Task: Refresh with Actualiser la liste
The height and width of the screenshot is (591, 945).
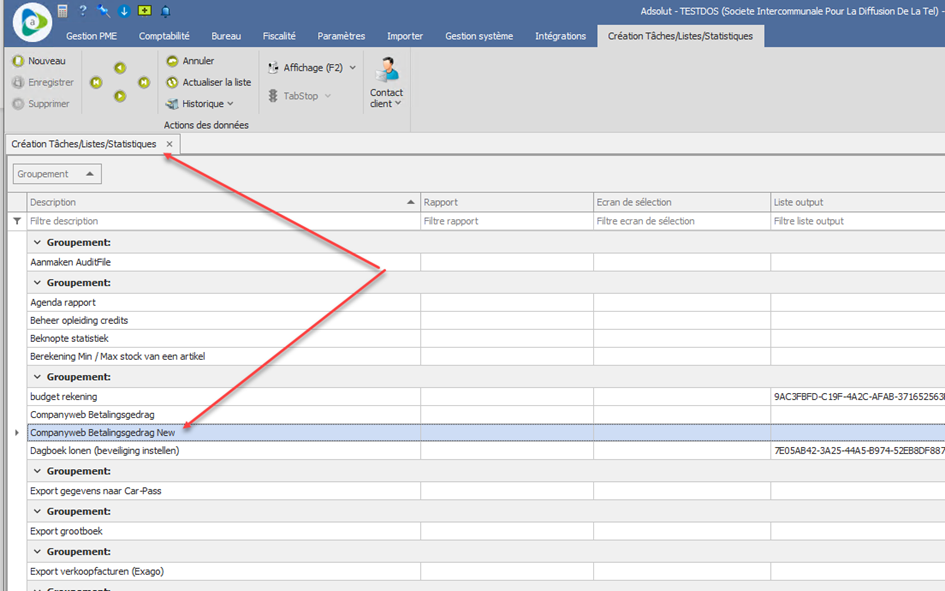Action: 209,83
